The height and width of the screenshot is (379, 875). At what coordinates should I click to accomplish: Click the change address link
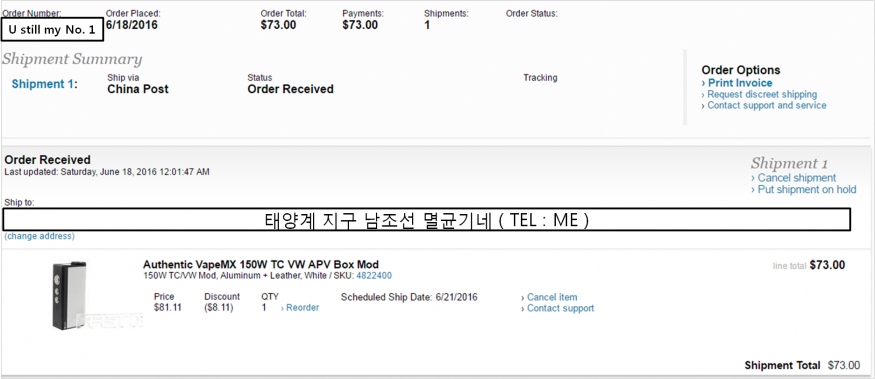[x=39, y=236]
